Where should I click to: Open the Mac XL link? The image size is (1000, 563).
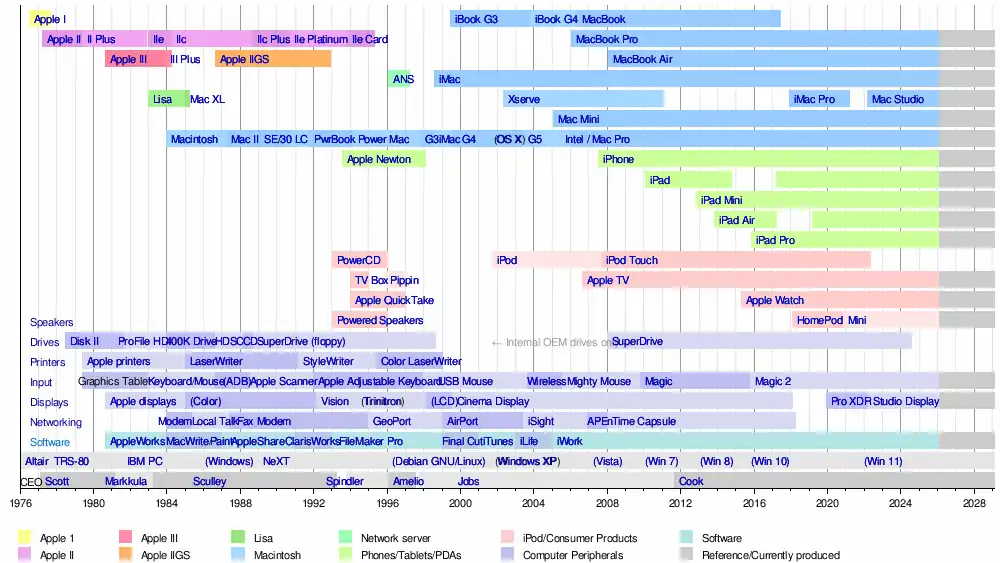coord(207,99)
